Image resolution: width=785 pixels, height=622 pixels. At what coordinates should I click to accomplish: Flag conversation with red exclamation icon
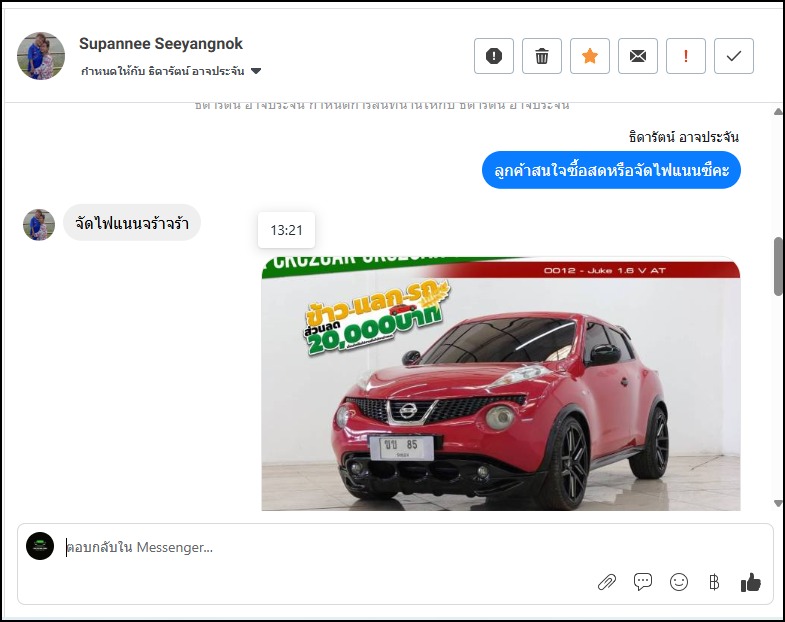tap(686, 56)
